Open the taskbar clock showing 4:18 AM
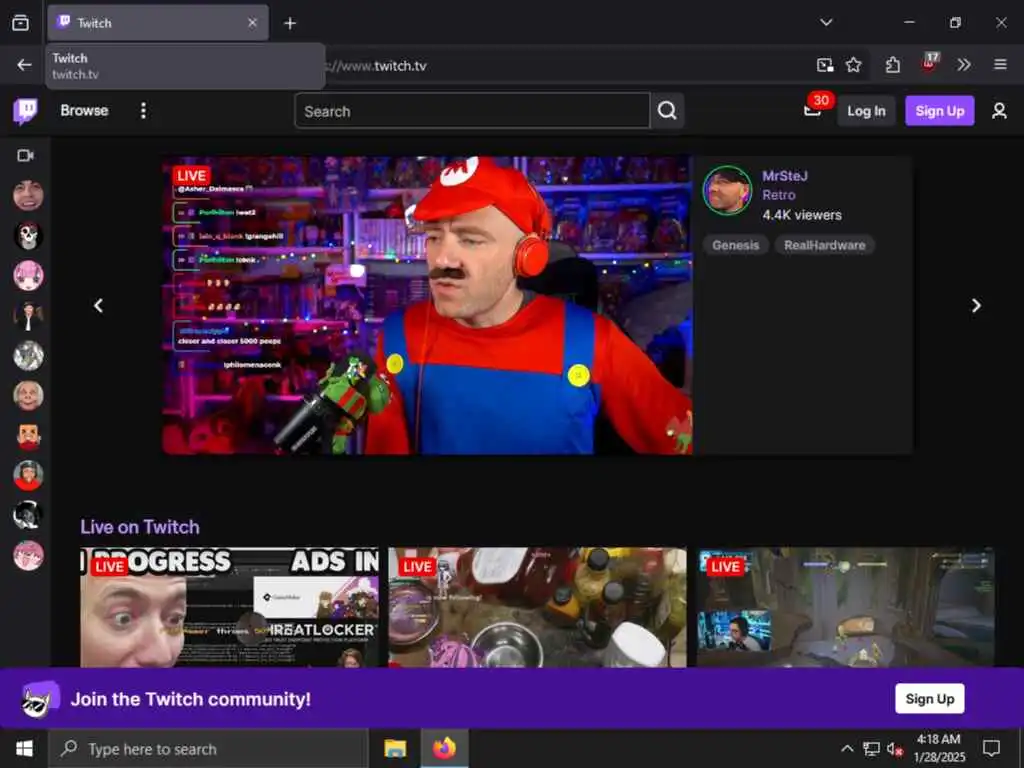The image size is (1024, 768). [x=938, y=748]
